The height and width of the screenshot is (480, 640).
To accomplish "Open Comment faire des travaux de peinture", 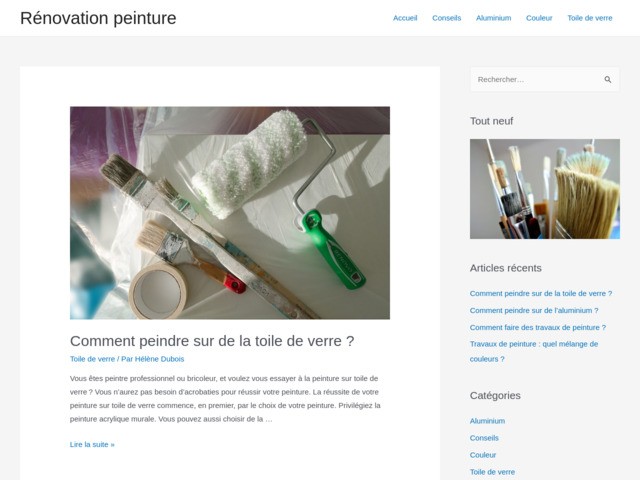I will (538, 327).
